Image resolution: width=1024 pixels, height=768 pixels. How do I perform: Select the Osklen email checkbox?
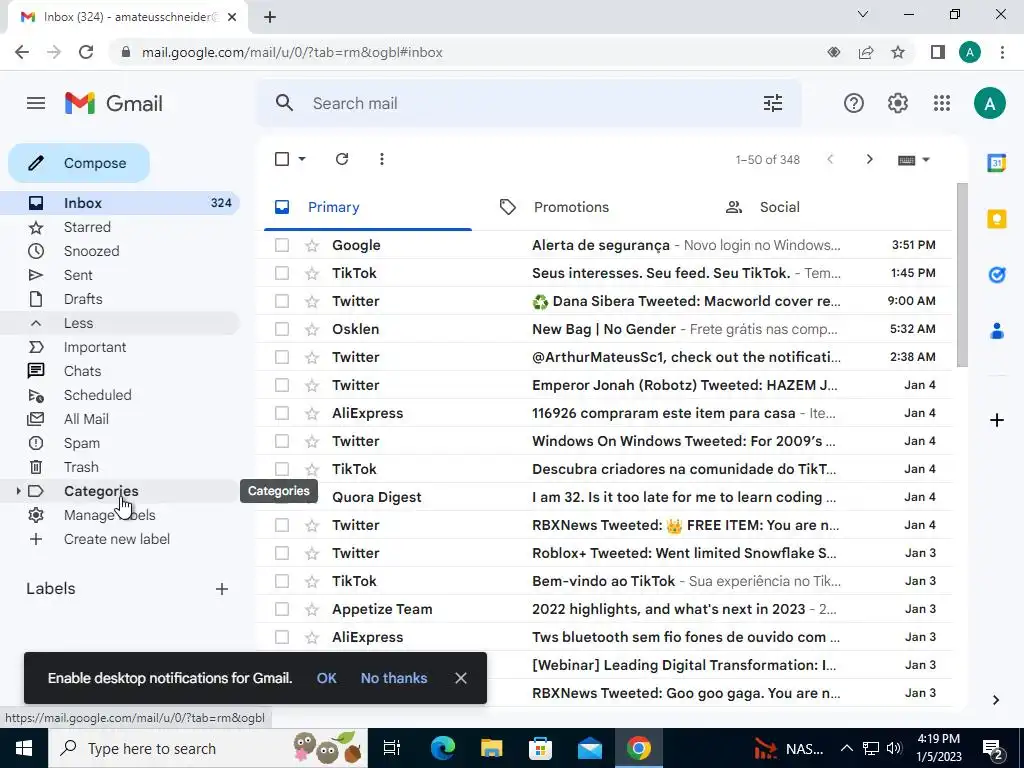tap(282, 329)
